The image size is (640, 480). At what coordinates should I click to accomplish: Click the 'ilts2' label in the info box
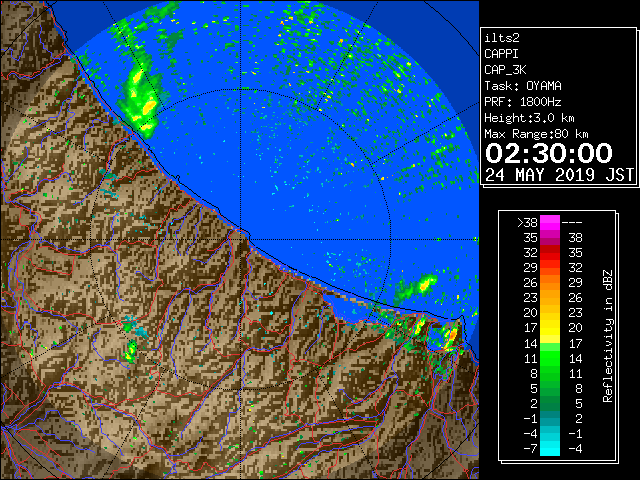(x=502, y=38)
